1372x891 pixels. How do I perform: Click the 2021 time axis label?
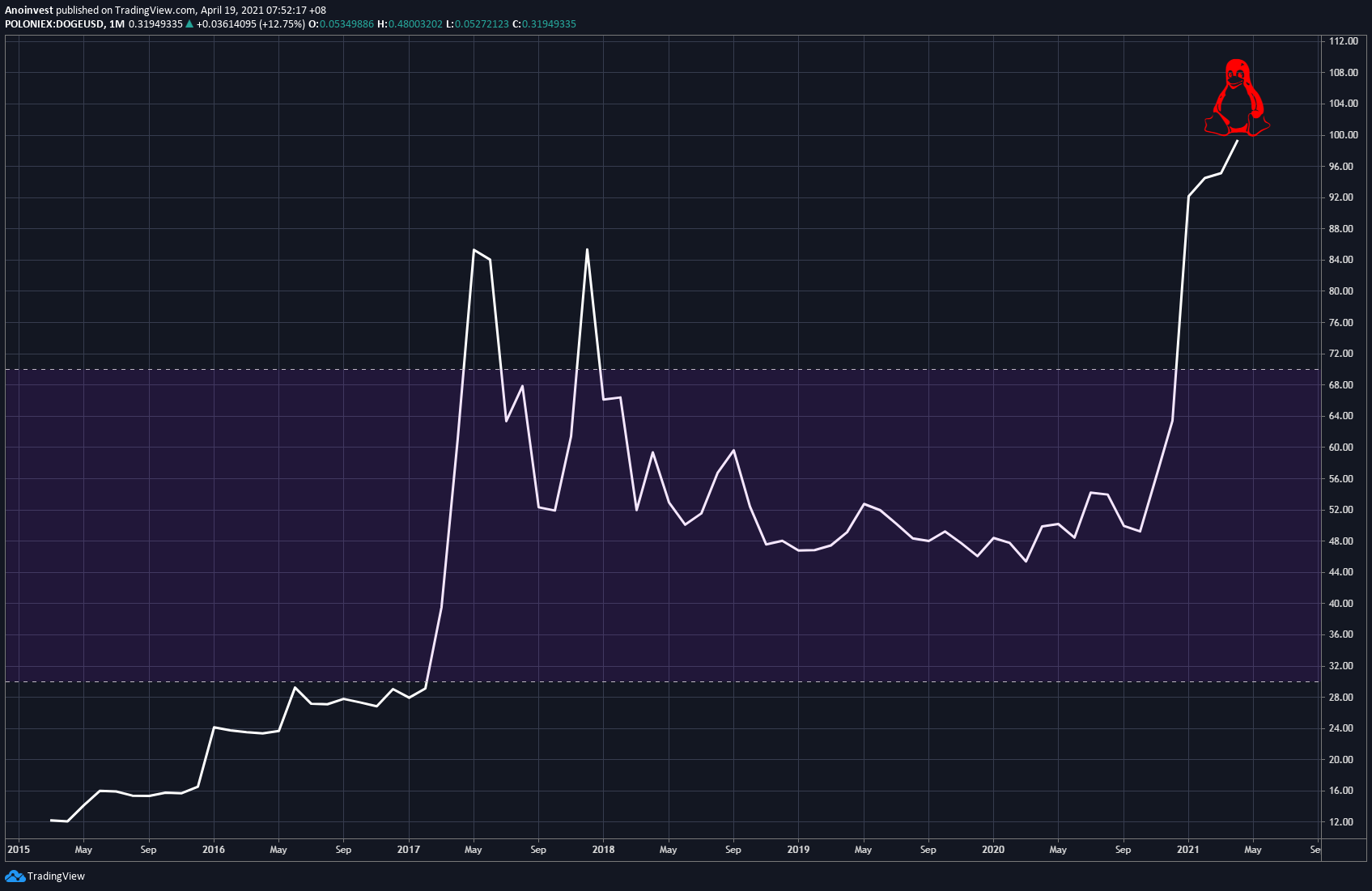[x=1188, y=850]
